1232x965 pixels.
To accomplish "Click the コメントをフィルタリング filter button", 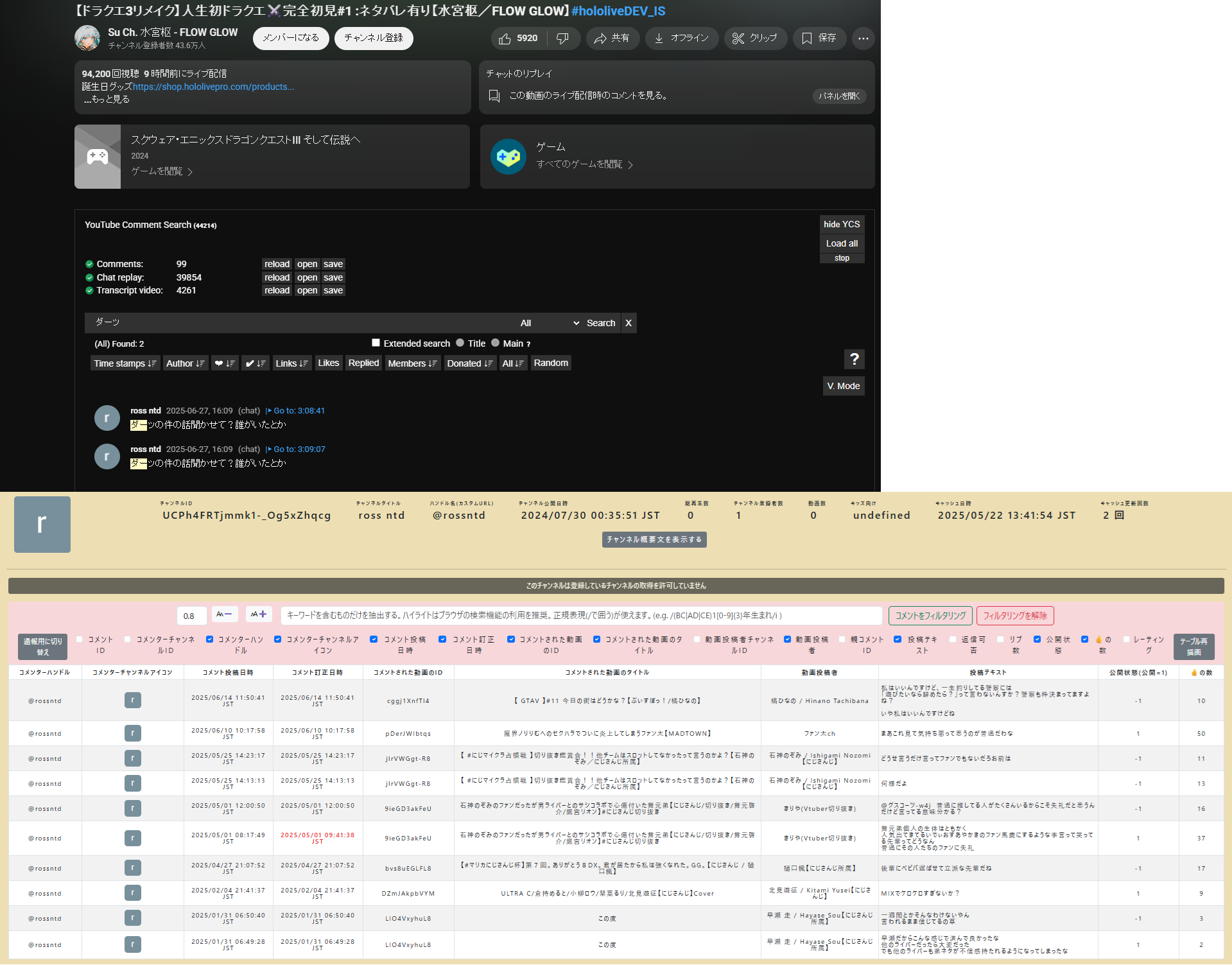I will pyautogui.click(x=930, y=616).
